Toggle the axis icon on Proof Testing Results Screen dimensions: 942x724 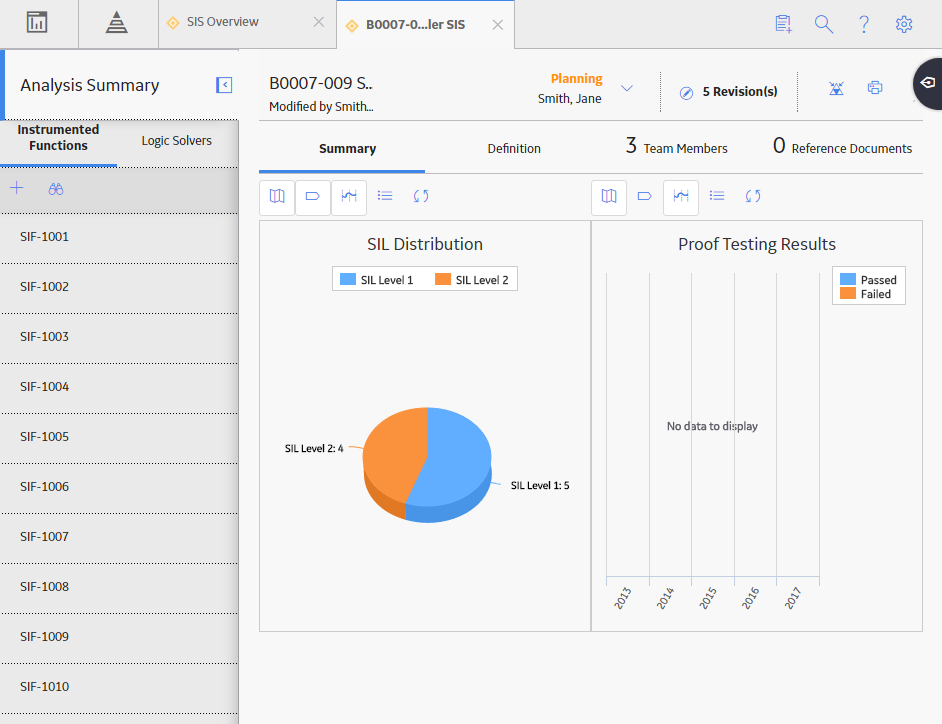coord(681,196)
